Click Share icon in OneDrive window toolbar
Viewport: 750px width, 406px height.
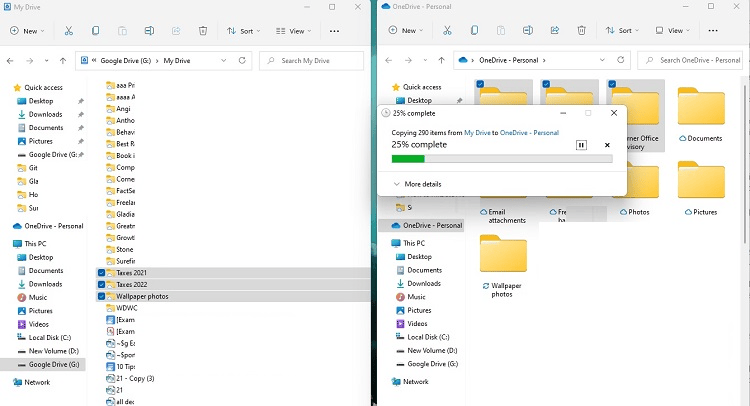coord(554,30)
